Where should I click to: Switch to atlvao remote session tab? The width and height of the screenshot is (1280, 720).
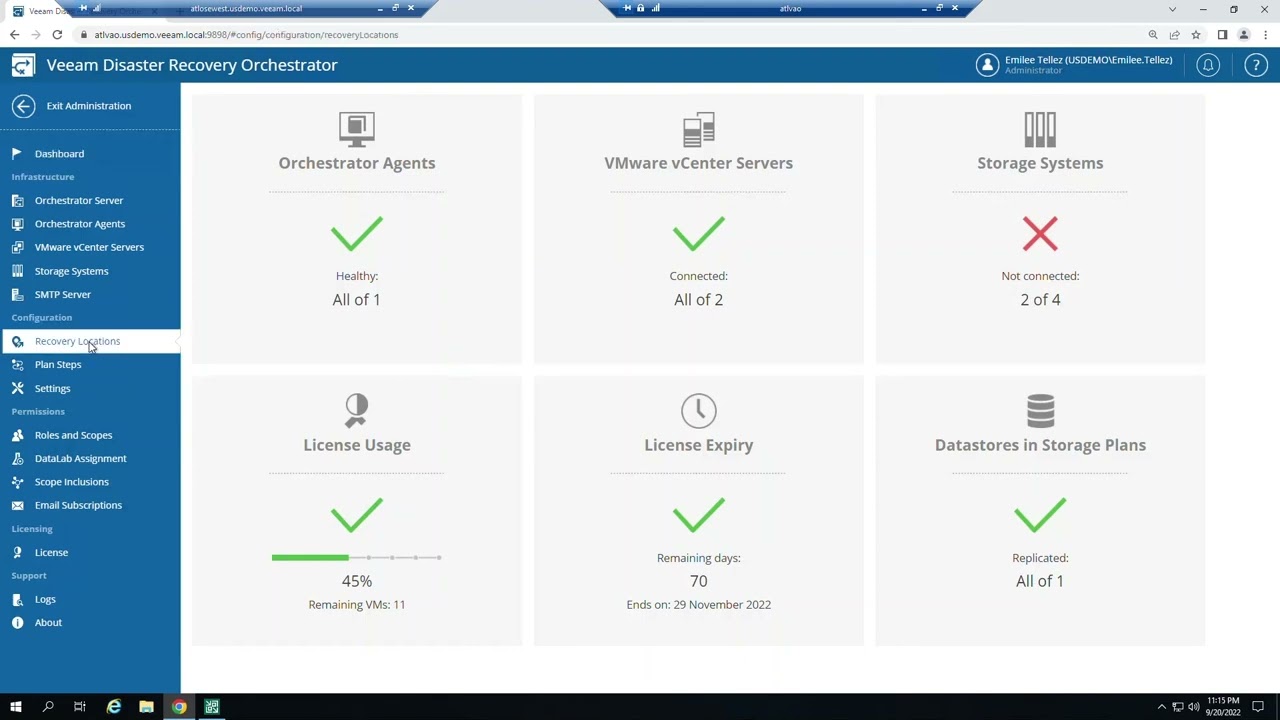pos(790,9)
